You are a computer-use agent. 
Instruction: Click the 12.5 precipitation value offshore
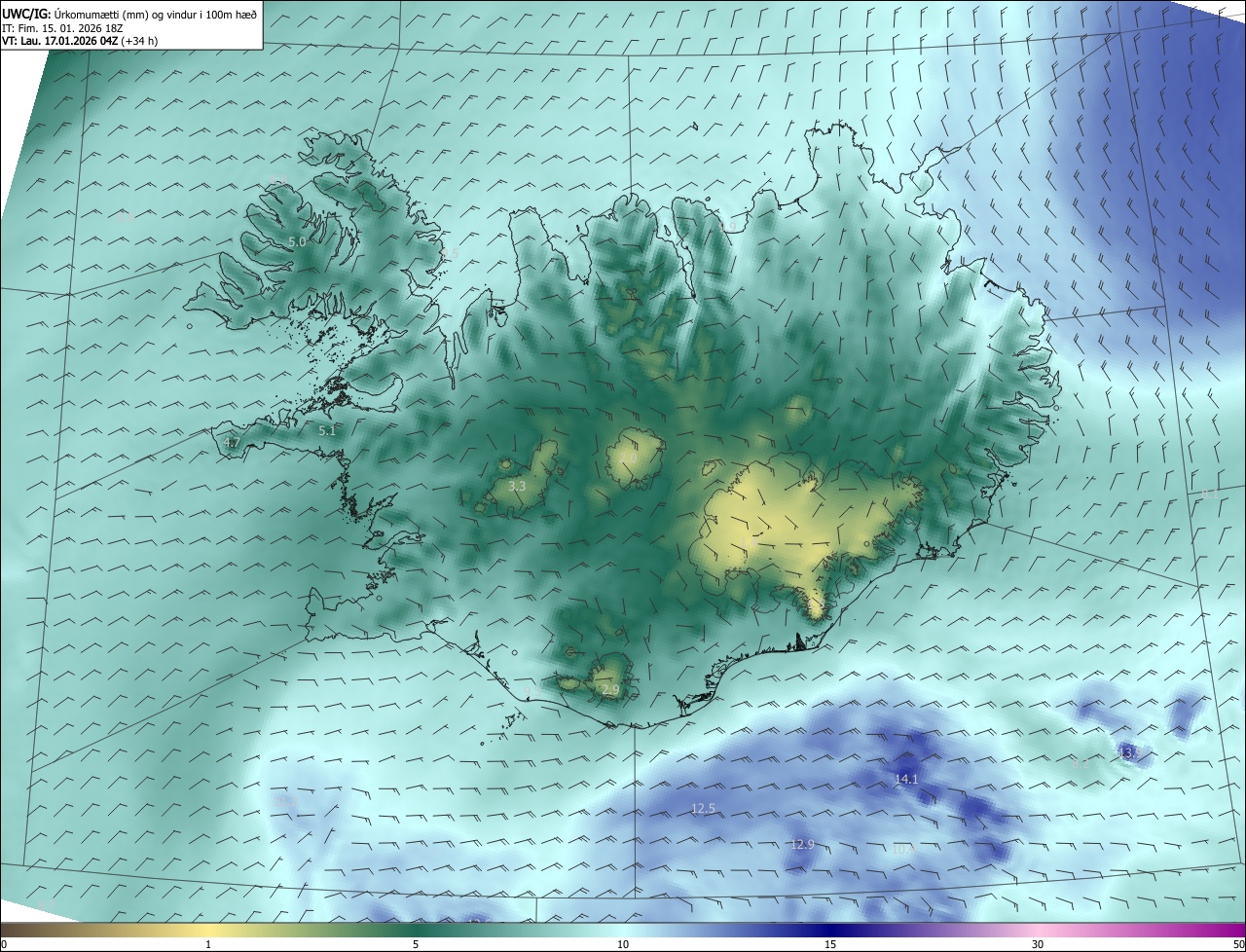pos(704,809)
